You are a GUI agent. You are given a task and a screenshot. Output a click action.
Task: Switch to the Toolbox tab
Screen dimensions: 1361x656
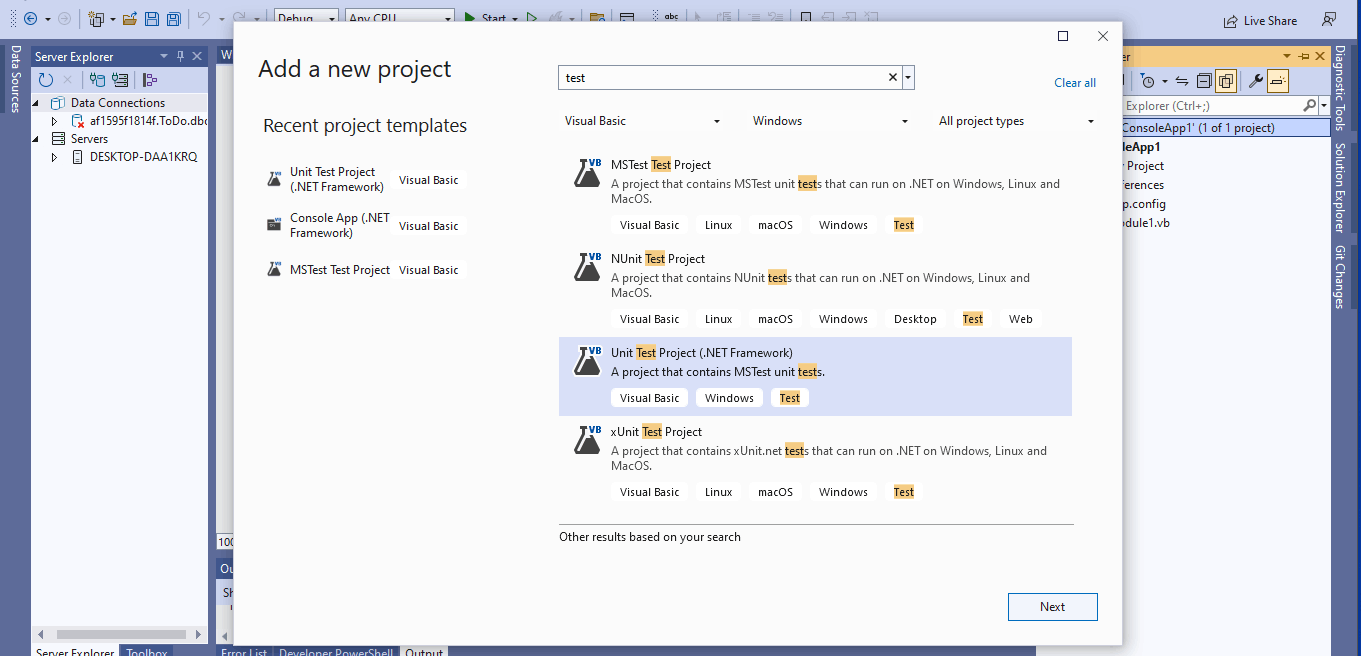tap(146, 652)
